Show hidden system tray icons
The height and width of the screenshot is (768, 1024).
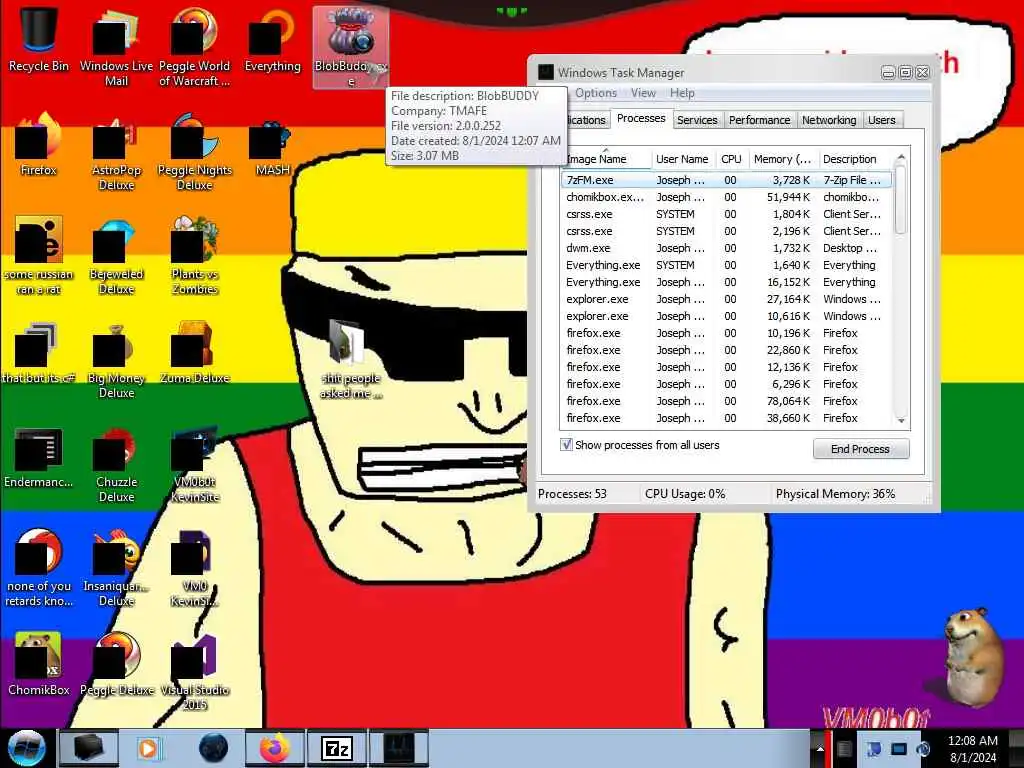(x=820, y=749)
